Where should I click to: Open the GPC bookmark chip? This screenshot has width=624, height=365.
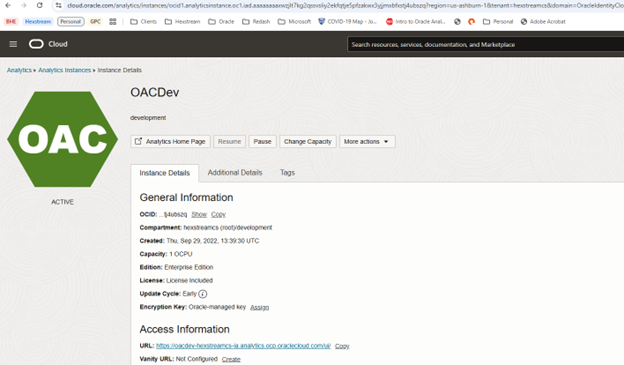coord(96,21)
